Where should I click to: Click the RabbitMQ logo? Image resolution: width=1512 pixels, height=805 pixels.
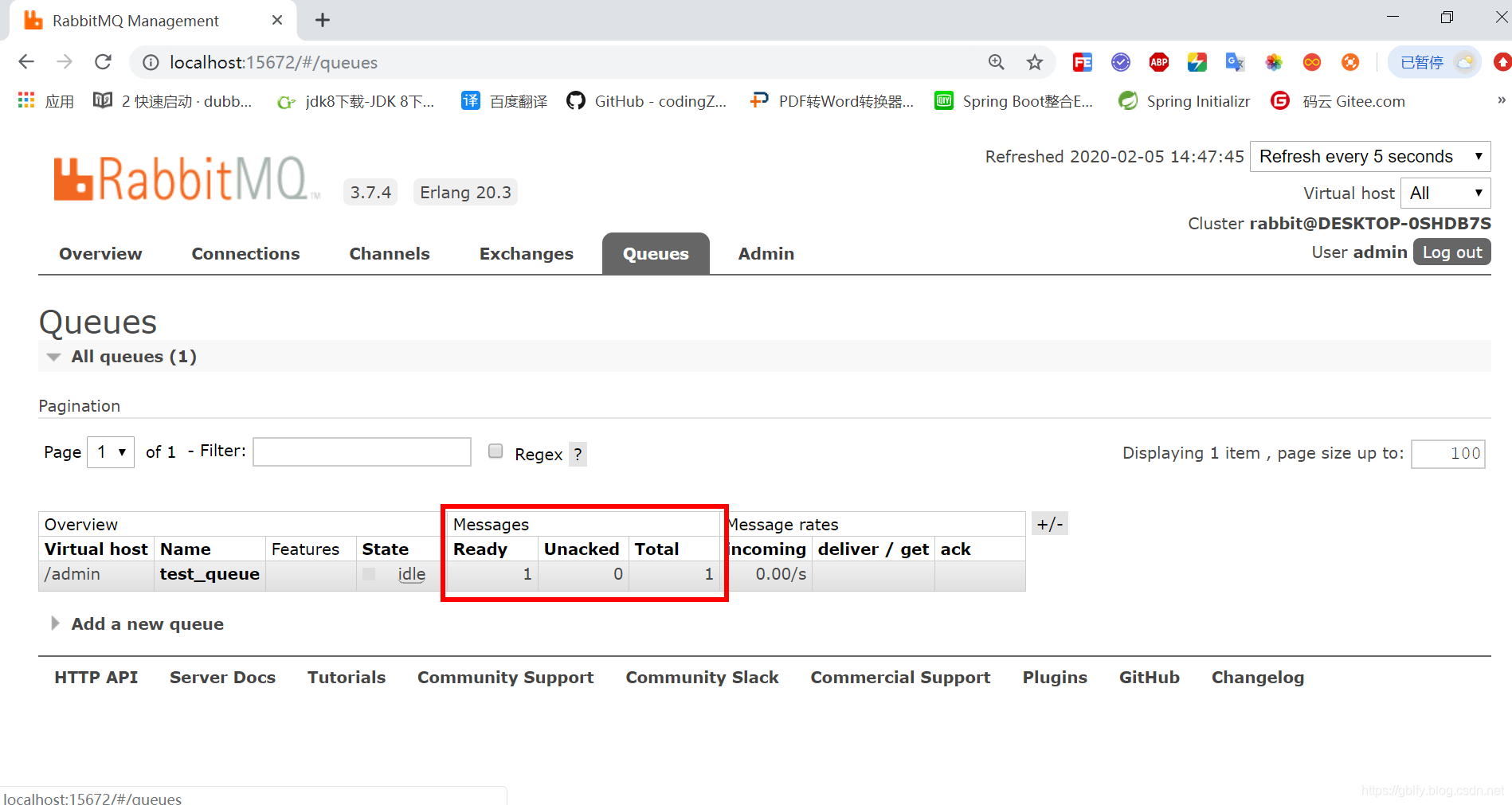coord(186,178)
